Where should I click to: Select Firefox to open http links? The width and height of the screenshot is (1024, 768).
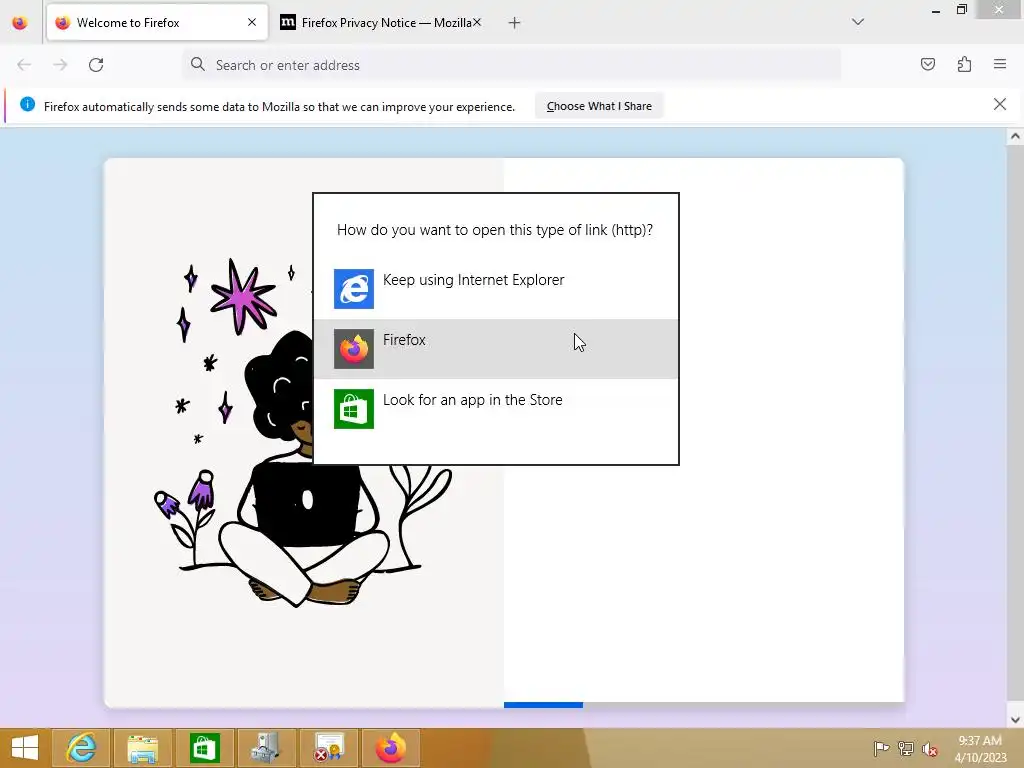pyautogui.click(x=496, y=349)
